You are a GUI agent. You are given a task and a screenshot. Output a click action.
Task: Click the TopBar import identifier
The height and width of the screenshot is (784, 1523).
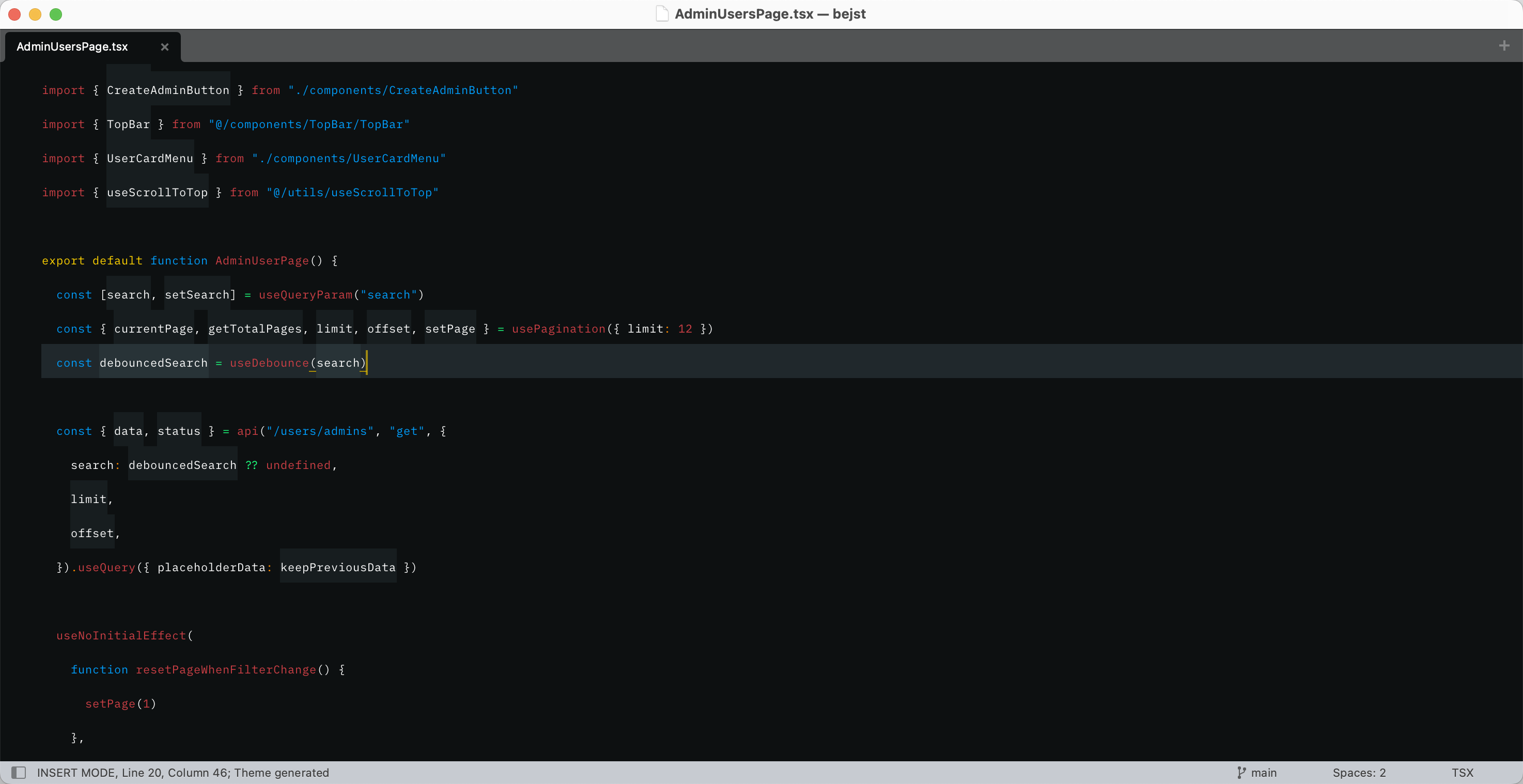128,124
